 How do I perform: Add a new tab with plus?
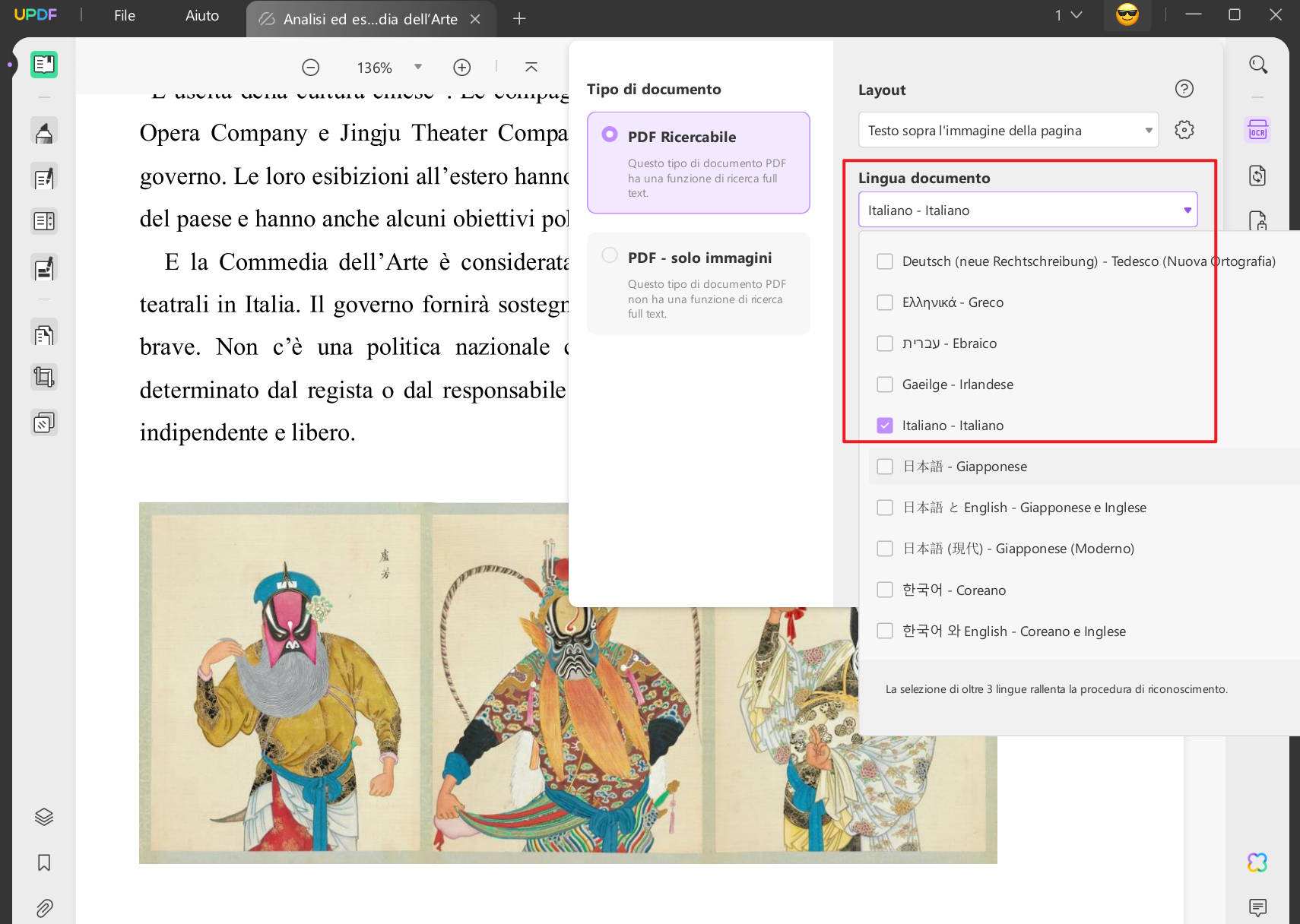point(519,19)
